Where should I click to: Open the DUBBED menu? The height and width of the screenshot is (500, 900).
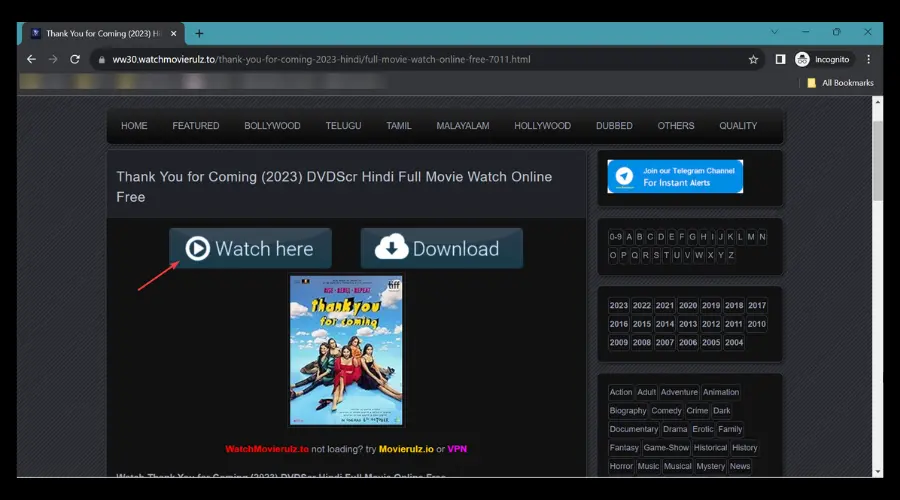click(x=614, y=126)
